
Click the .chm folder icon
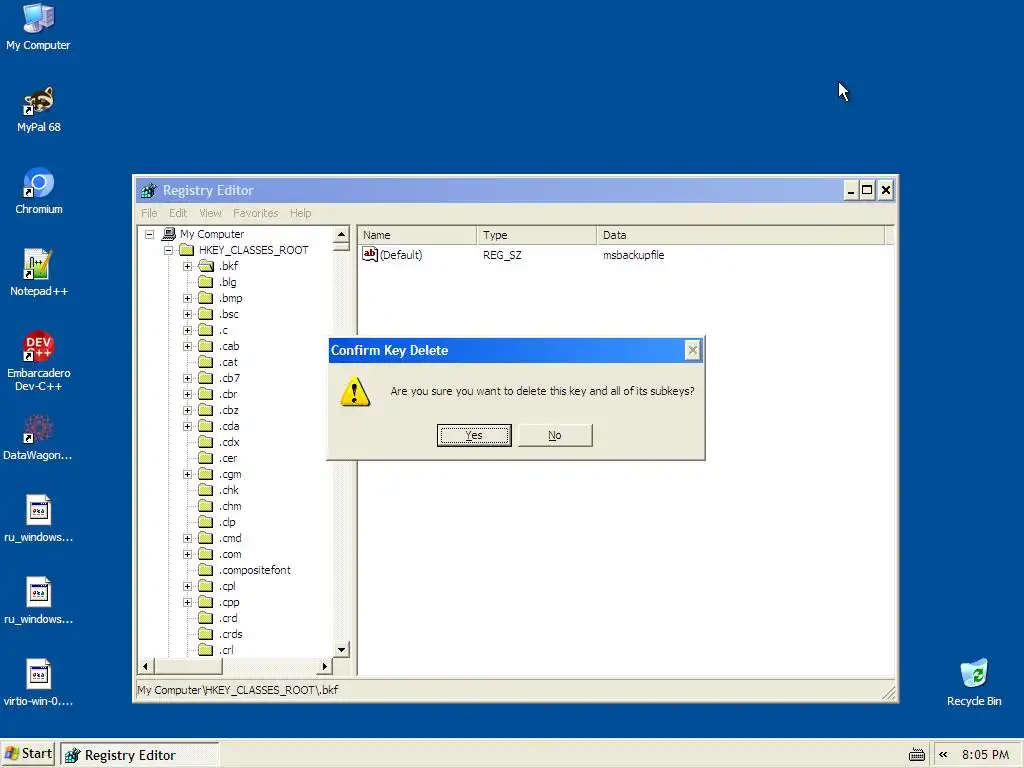[x=206, y=506]
